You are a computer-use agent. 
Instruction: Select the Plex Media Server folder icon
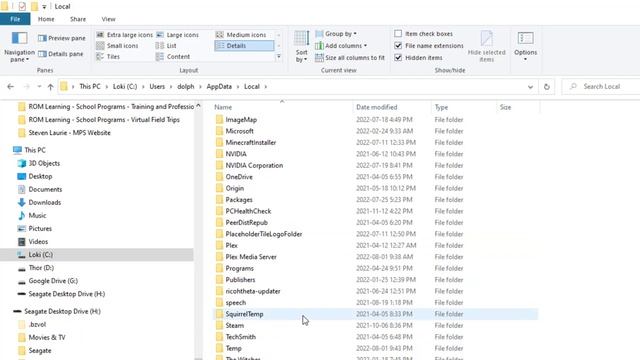coord(219,257)
